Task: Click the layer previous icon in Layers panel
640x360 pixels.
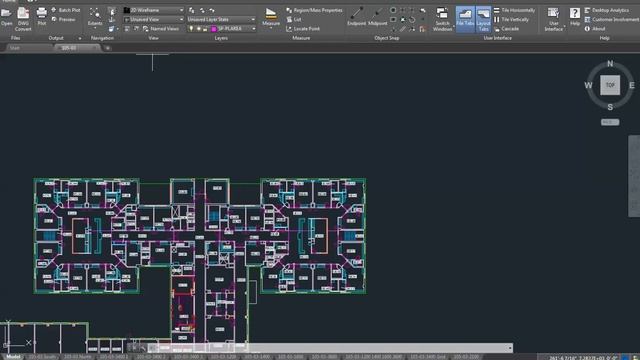Action: tap(212, 10)
